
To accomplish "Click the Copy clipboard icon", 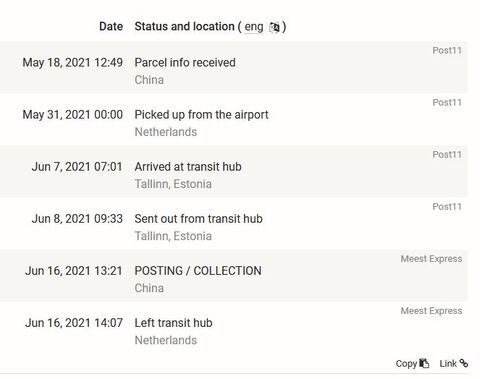I will [424, 363].
